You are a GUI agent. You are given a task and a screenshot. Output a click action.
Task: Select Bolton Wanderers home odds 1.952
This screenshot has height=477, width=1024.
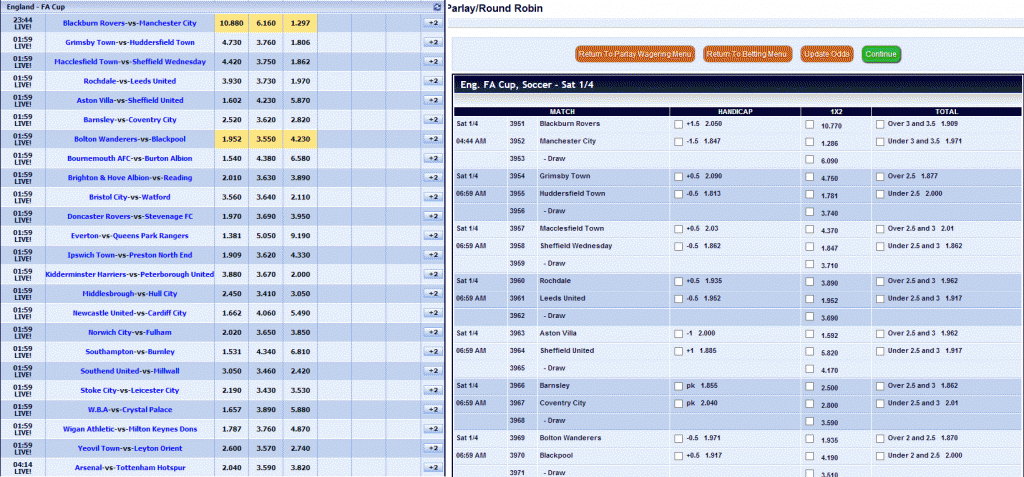pos(232,139)
